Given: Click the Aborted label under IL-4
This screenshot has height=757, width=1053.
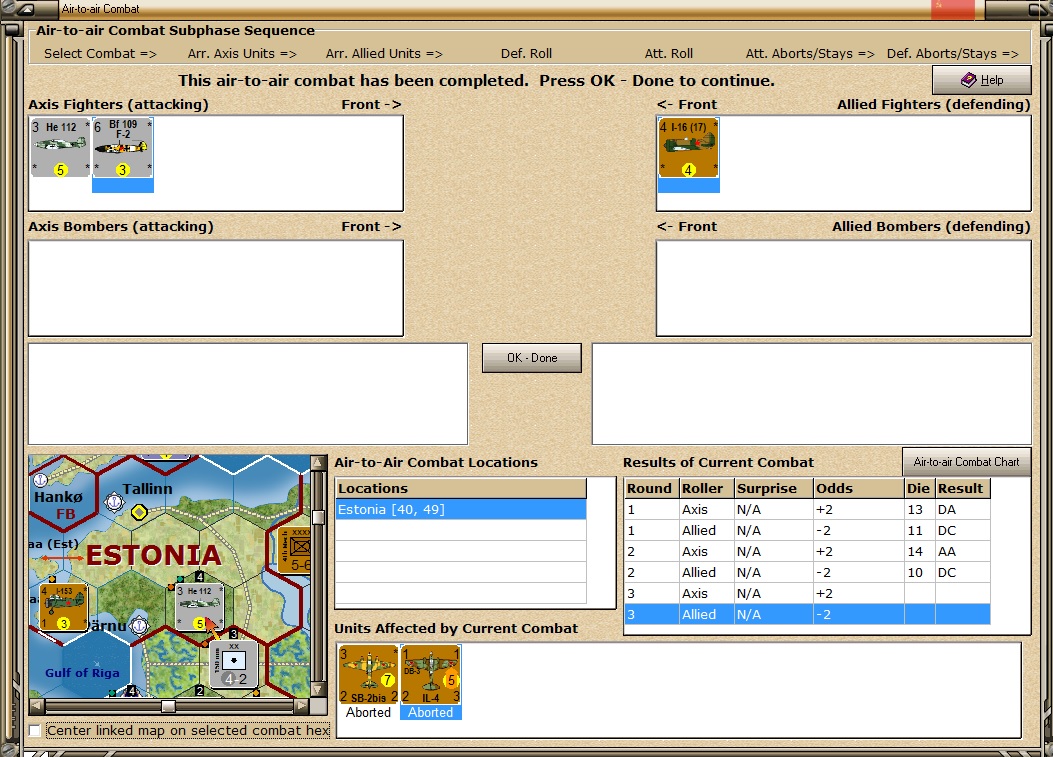Looking at the screenshot, I should (x=430, y=713).
